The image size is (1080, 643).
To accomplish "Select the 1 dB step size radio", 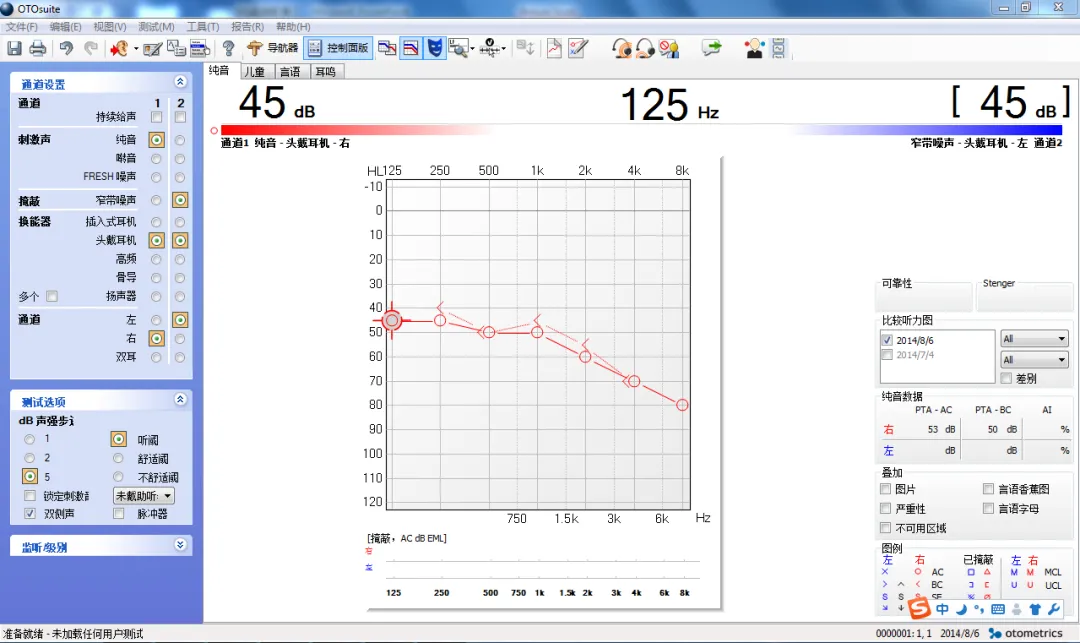I will pyautogui.click(x=30, y=440).
